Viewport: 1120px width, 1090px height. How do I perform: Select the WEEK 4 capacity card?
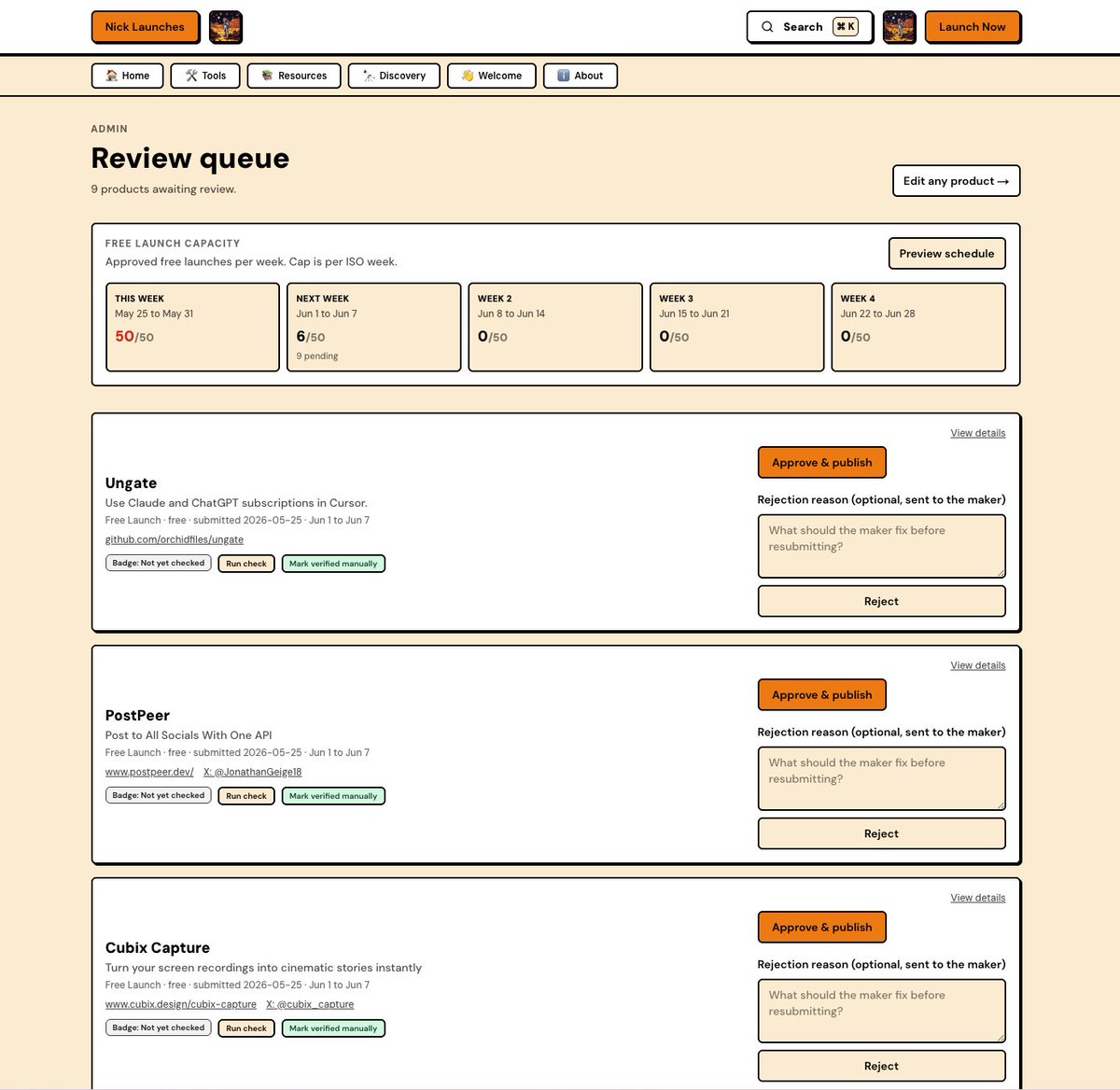tap(918, 328)
